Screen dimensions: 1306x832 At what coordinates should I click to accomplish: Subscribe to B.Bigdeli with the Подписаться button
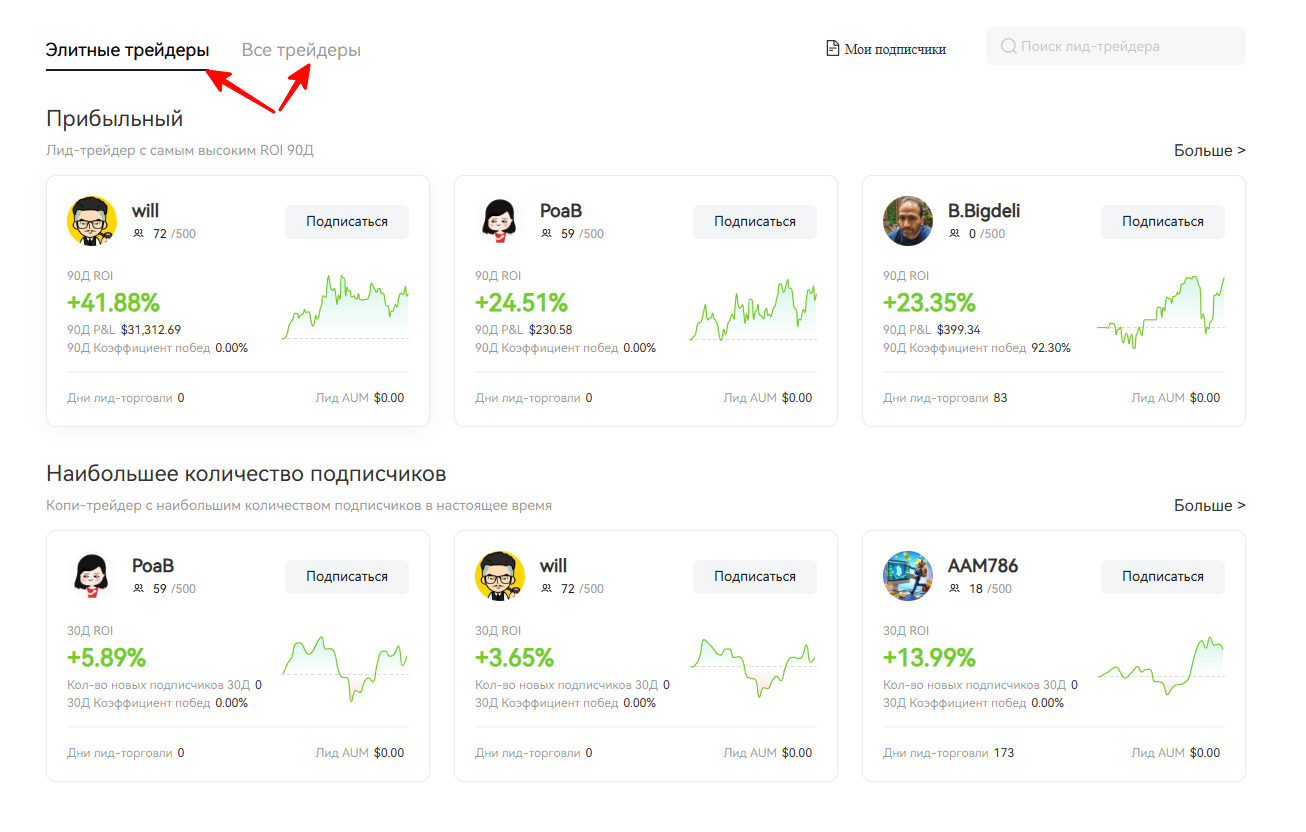pos(1162,221)
